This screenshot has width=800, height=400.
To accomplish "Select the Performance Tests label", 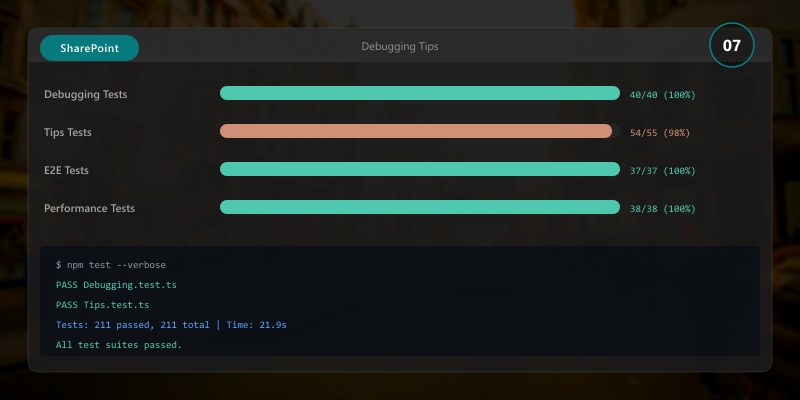I will (89, 208).
